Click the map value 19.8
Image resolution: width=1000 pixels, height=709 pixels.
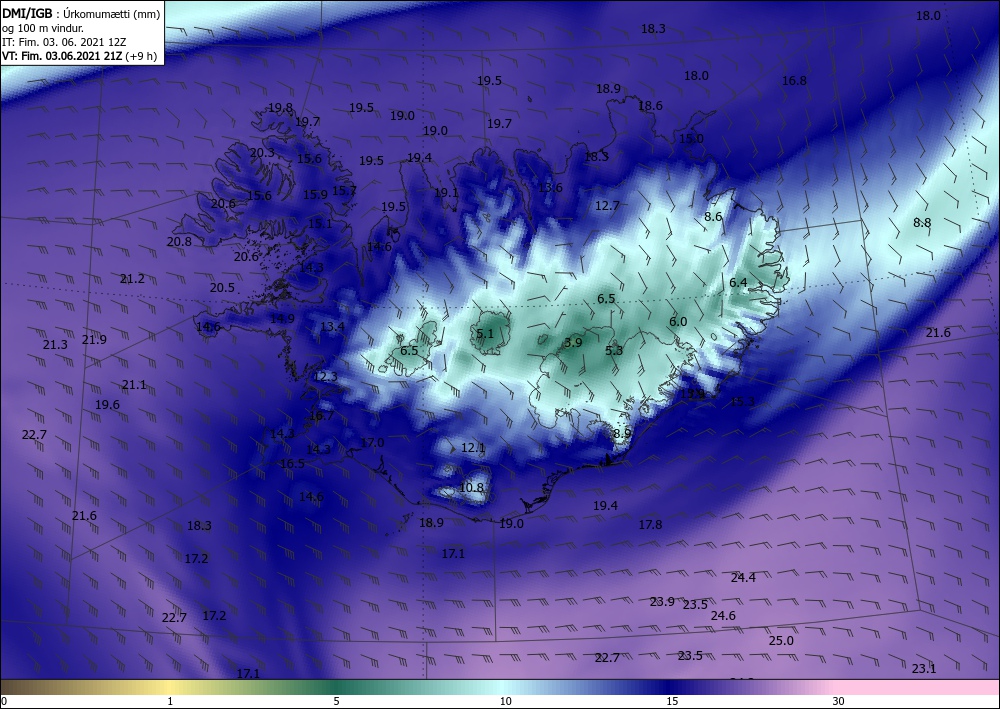pos(281,108)
